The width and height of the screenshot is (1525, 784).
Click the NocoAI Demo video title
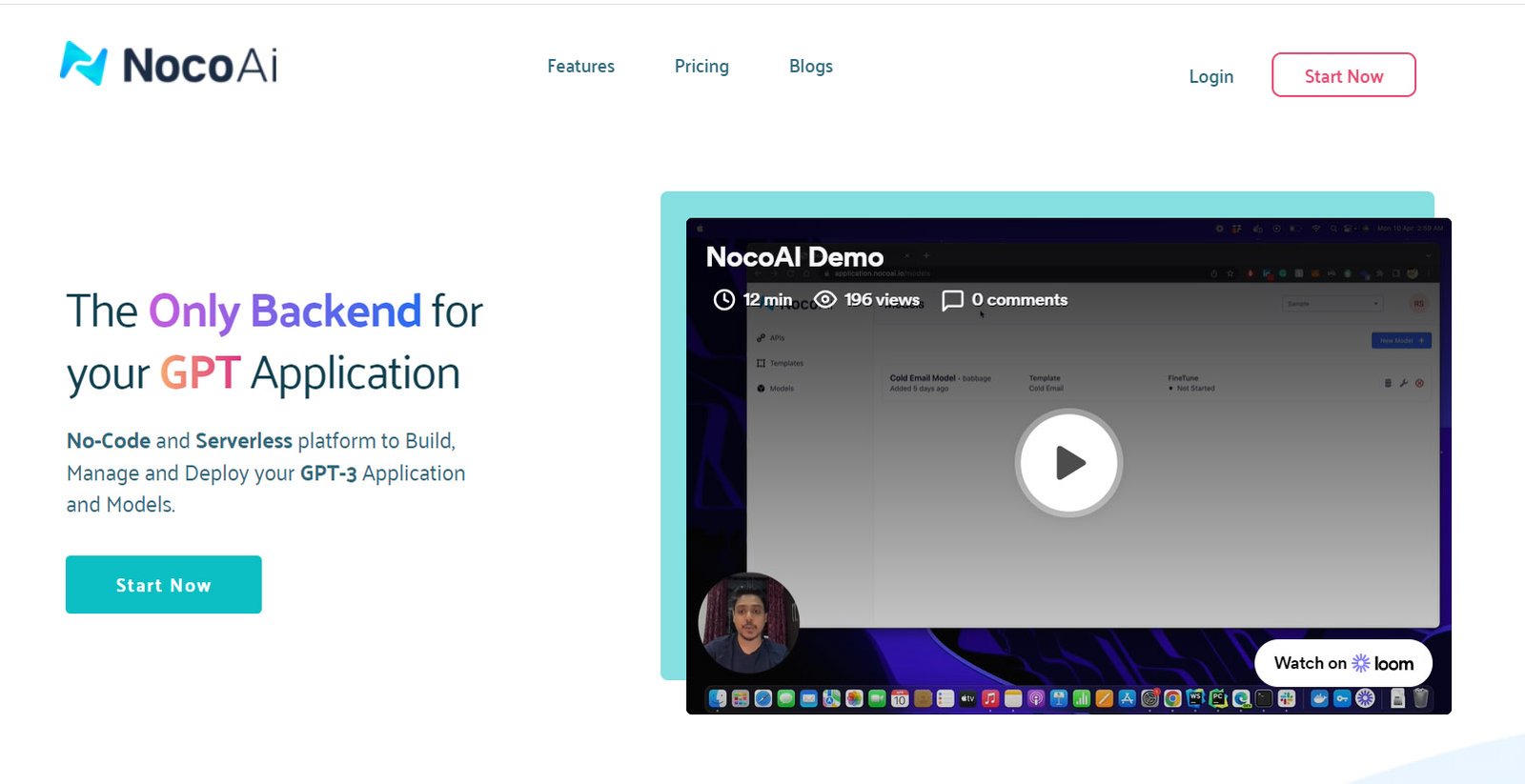(x=795, y=257)
